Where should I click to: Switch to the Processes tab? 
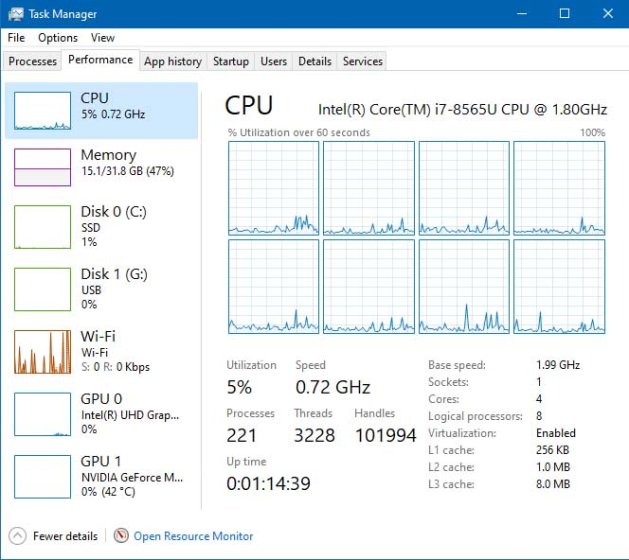[x=32, y=61]
